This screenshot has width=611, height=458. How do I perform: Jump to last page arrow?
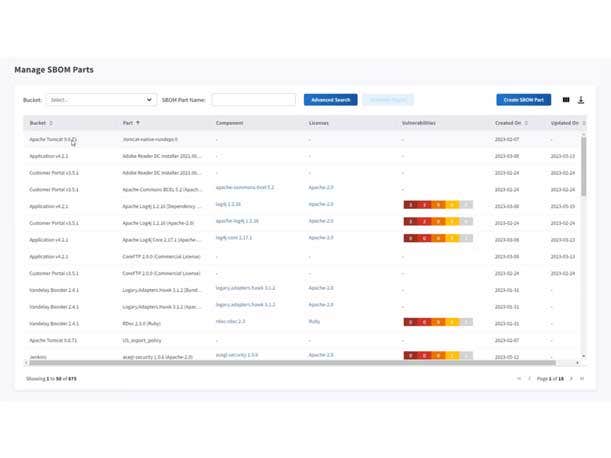pyautogui.click(x=581, y=379)
